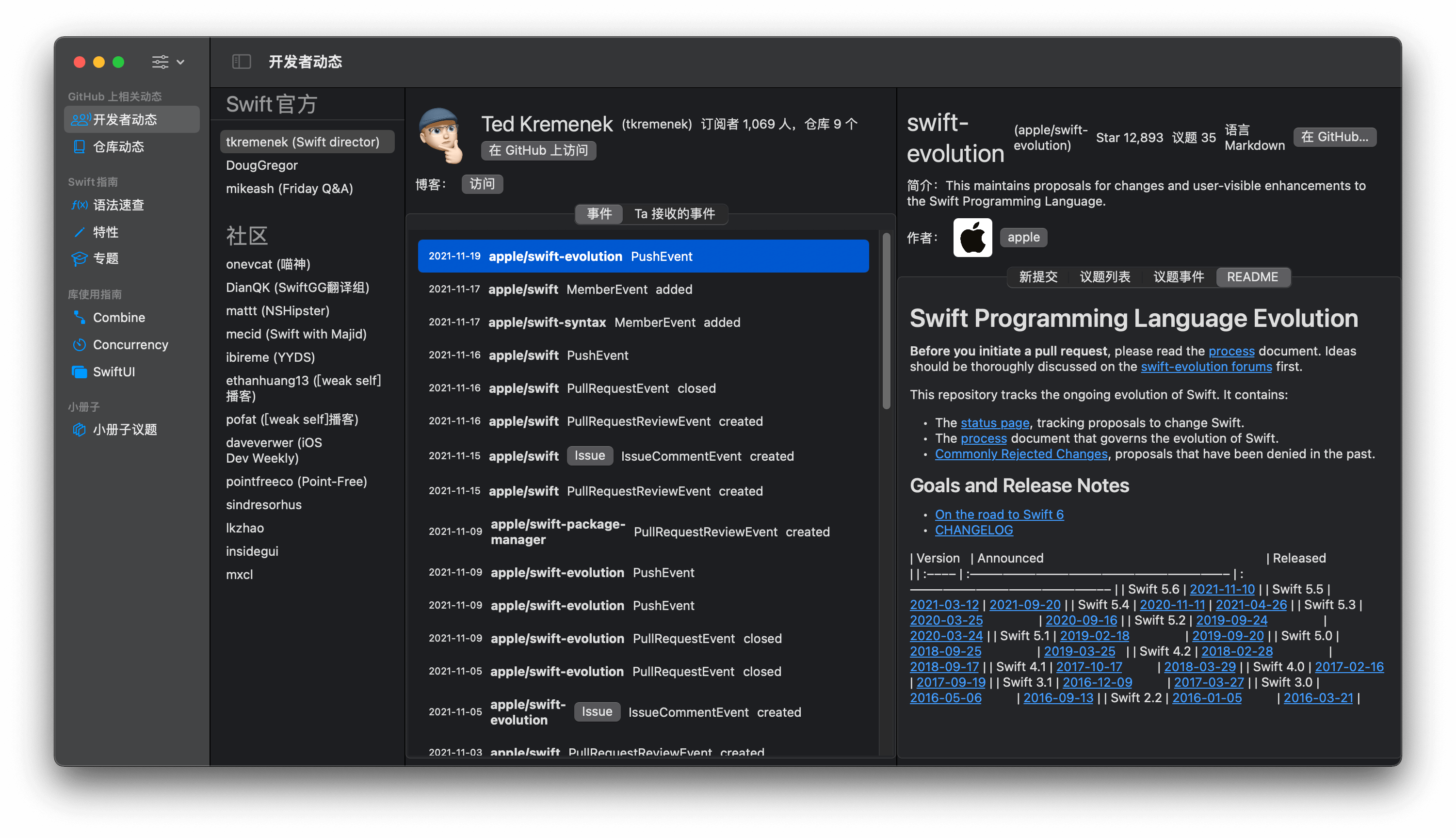
Task: Select ibireme (YYDS)
Action: pos(307,357)
